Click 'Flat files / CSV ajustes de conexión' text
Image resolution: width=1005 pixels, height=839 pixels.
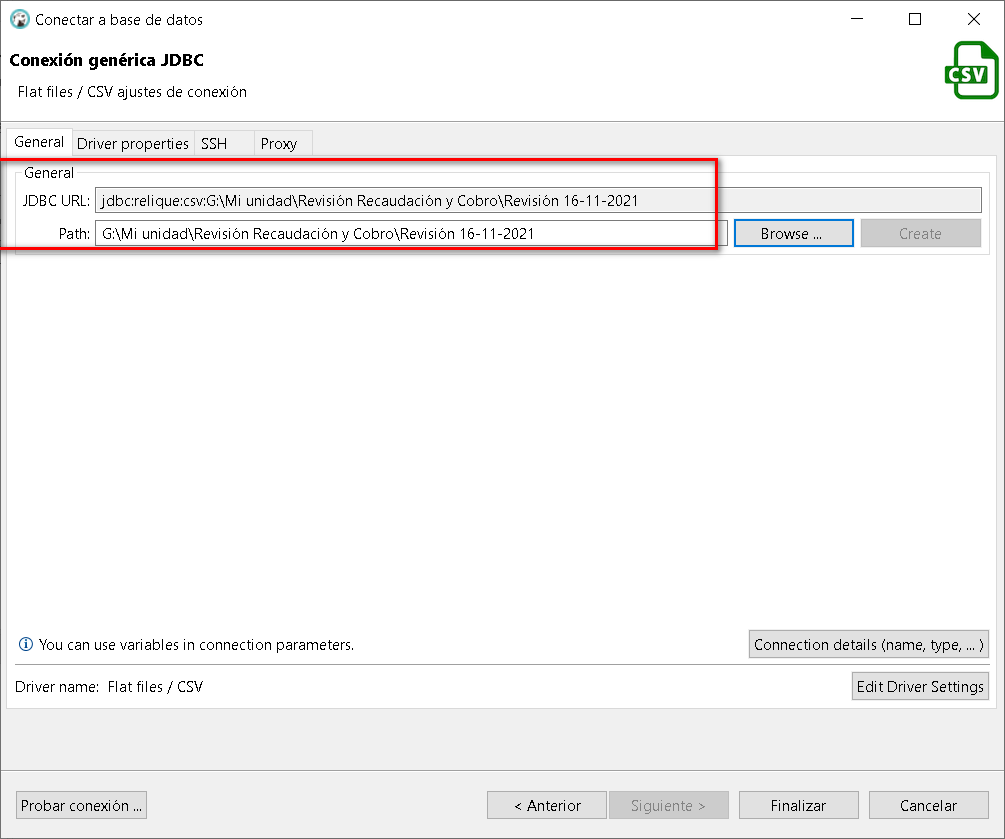tap(132, 92)
